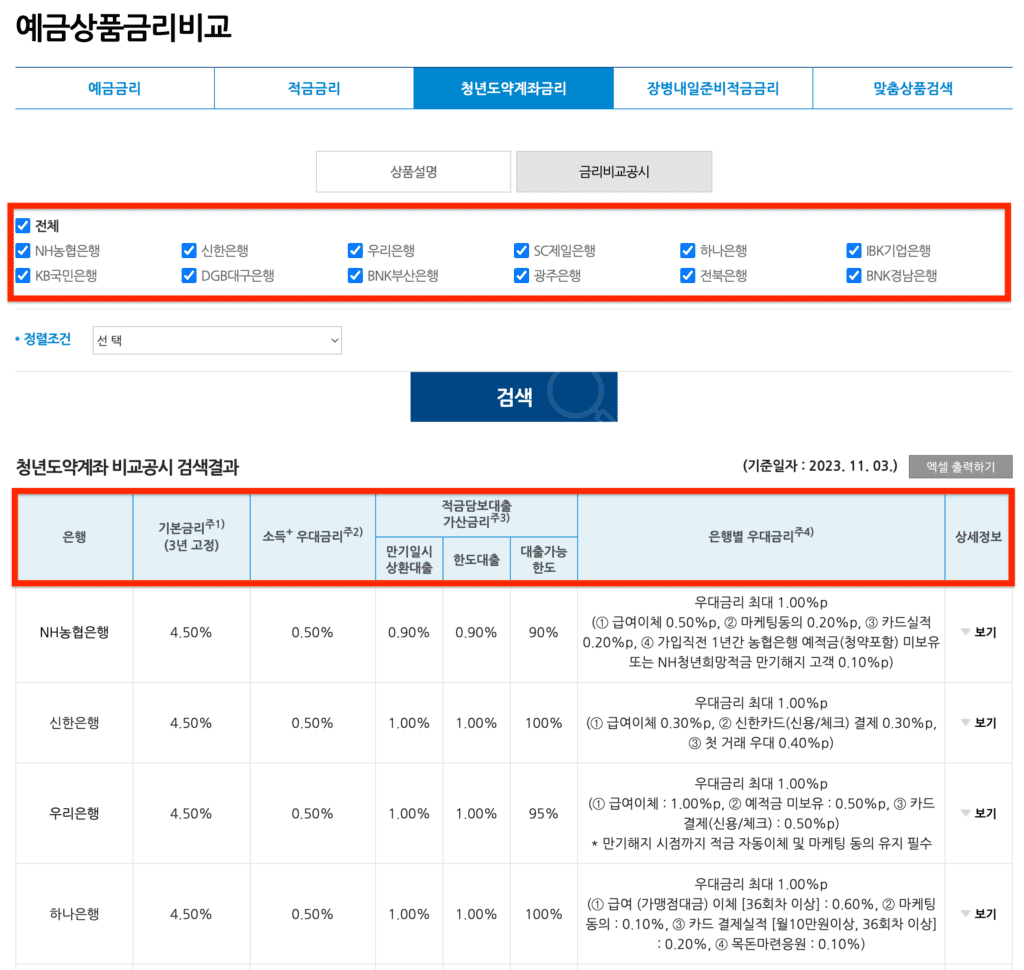Toggle the BNK경남은행 checkbox

pos(854,276)
